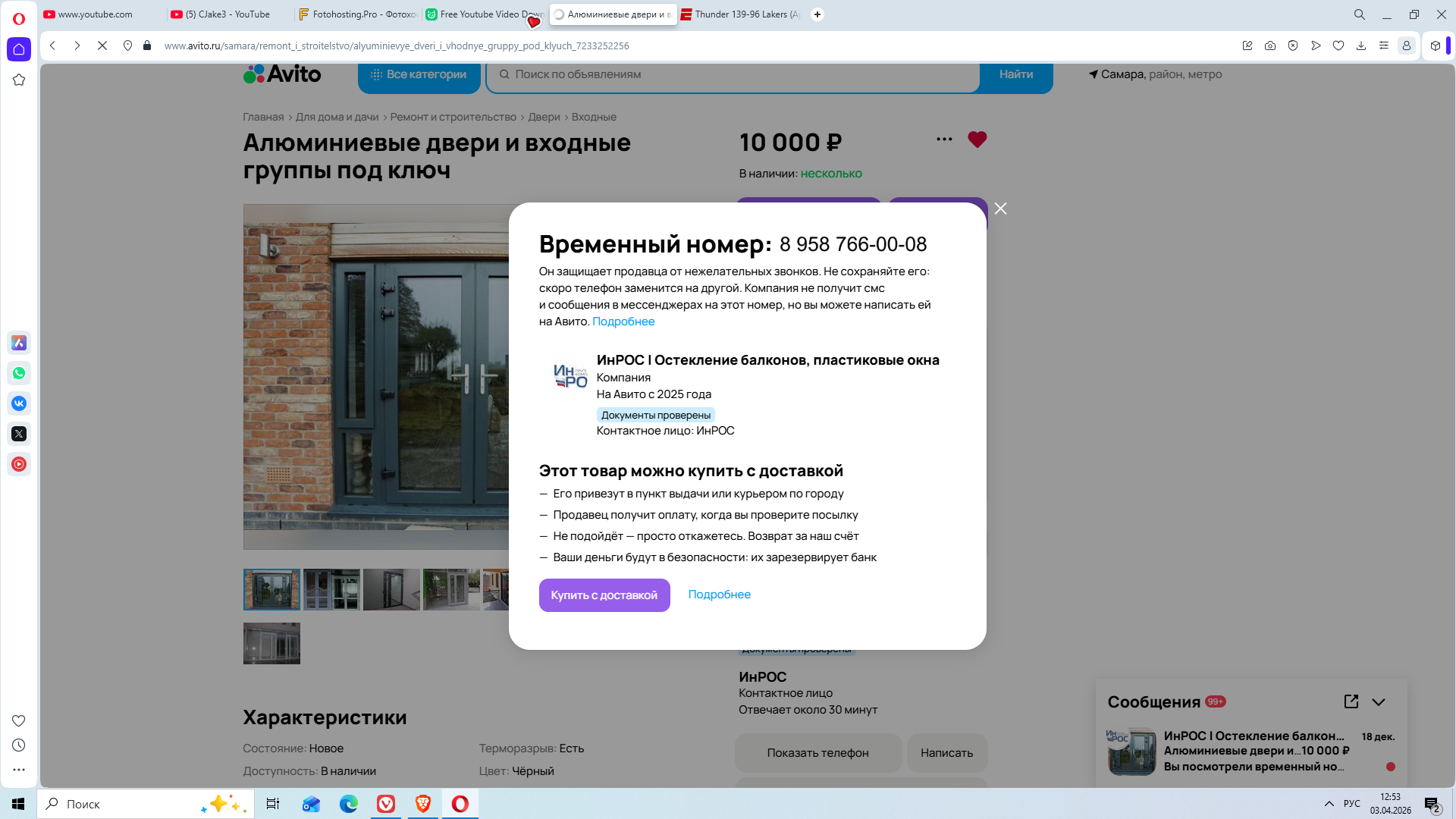Open VK messenger in sidebar
Image resolution: width=1456 pixels, height=819 pixels.
click(19, 403)
